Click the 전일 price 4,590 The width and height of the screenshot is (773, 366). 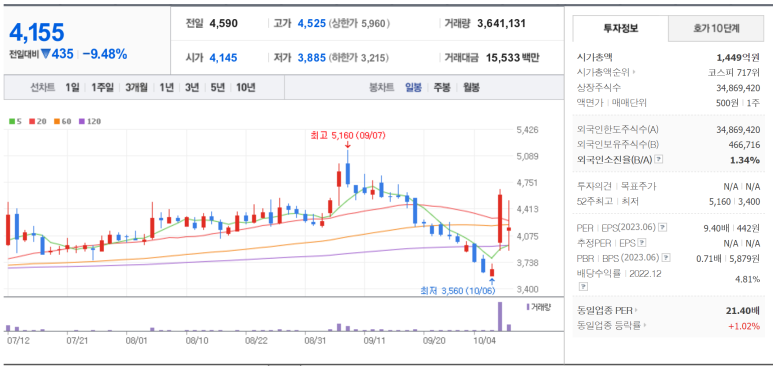(x=223, y=23)
